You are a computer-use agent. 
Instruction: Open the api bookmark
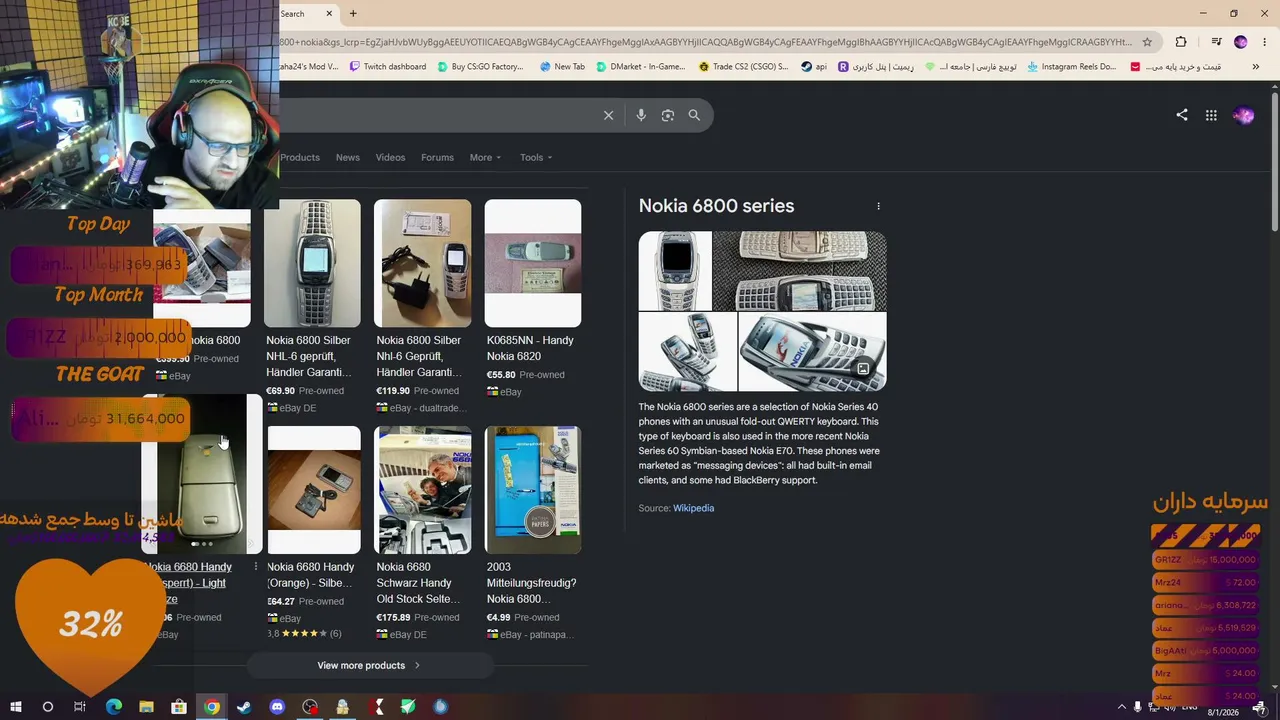tap(814, 67)
